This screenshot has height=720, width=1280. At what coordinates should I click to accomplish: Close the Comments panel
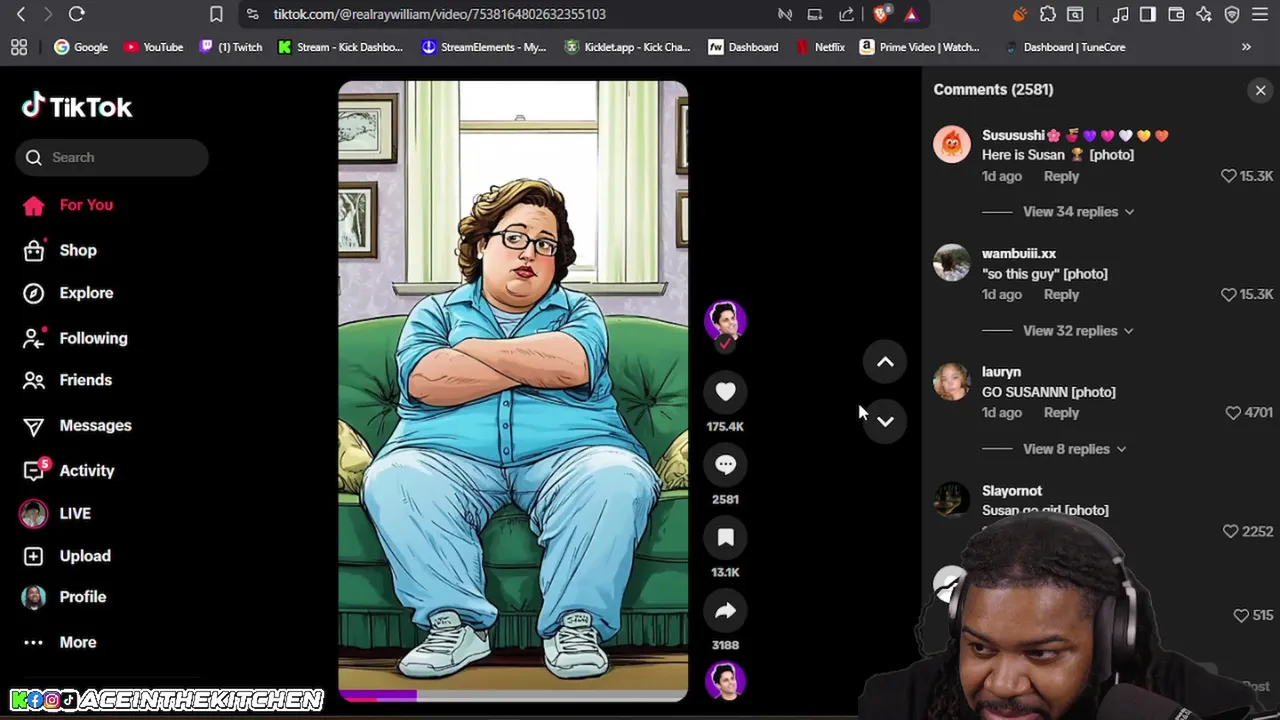coord(1260,90)
